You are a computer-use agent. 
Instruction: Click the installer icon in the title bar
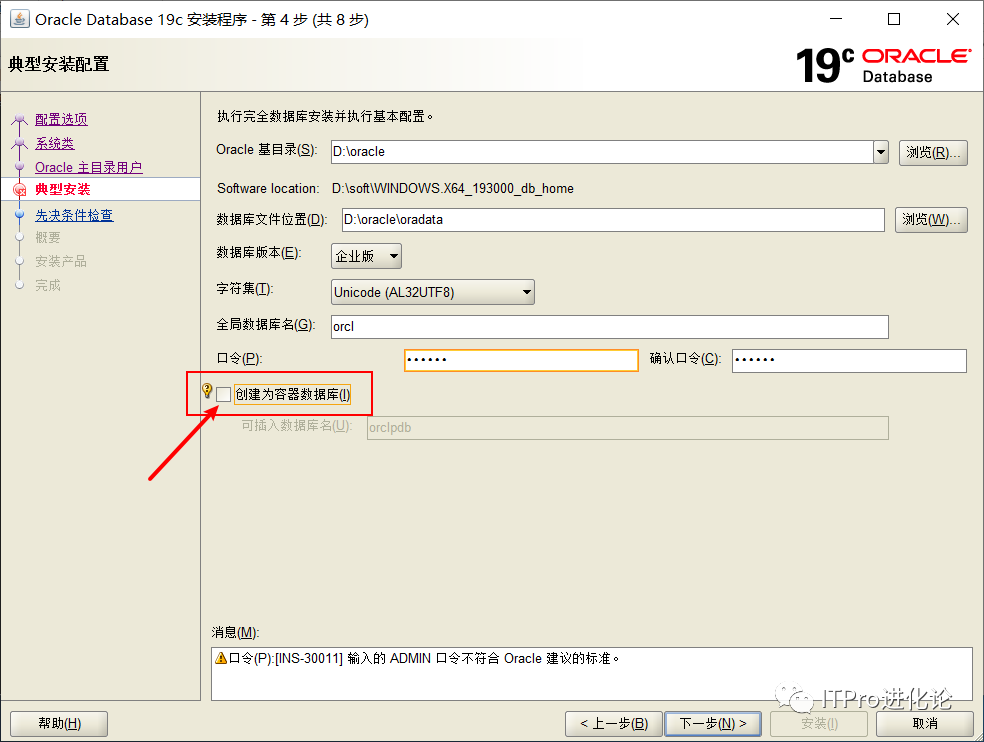coord(20,18)
